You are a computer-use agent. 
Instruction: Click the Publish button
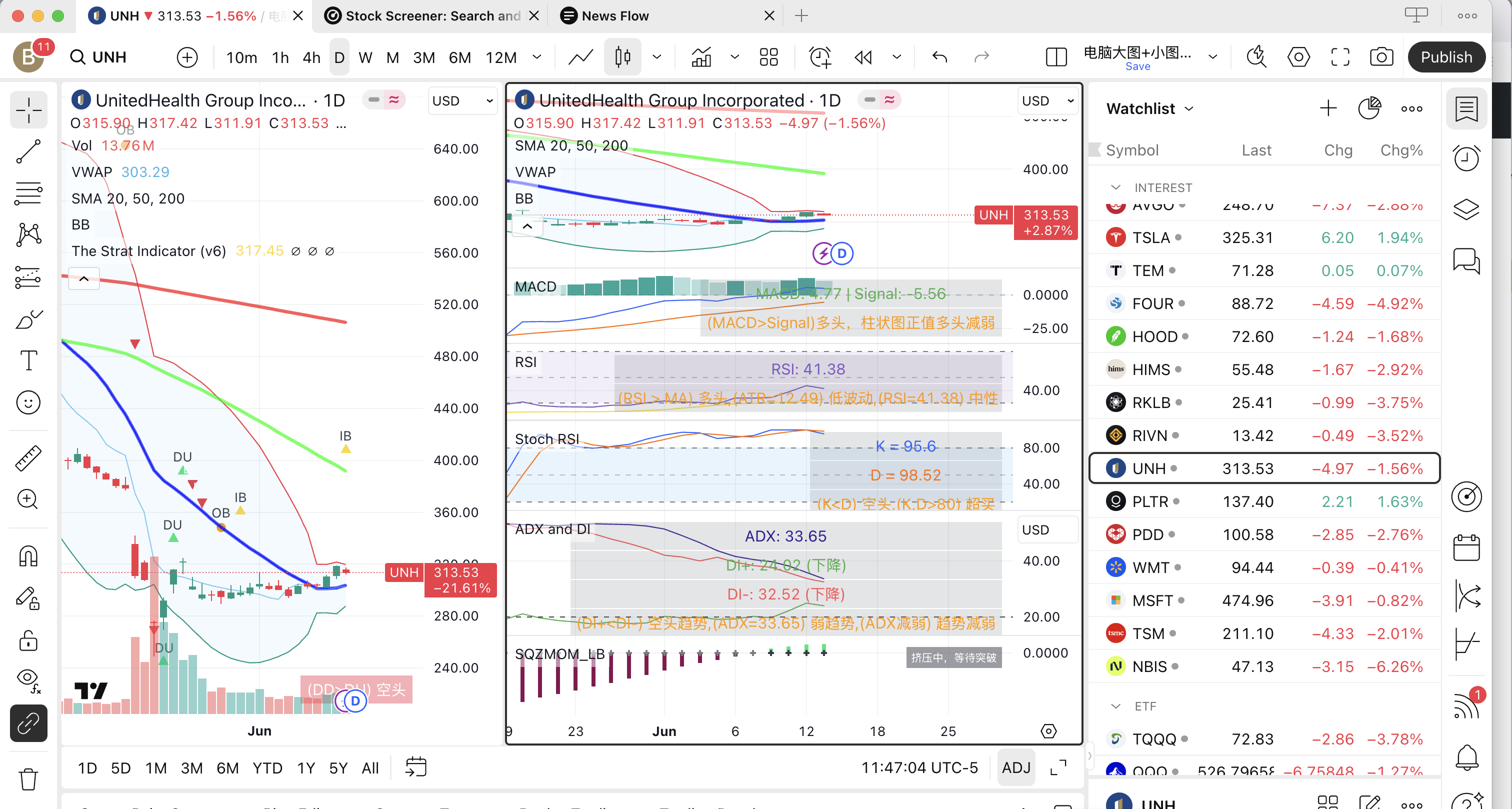tap(1446, 56)
